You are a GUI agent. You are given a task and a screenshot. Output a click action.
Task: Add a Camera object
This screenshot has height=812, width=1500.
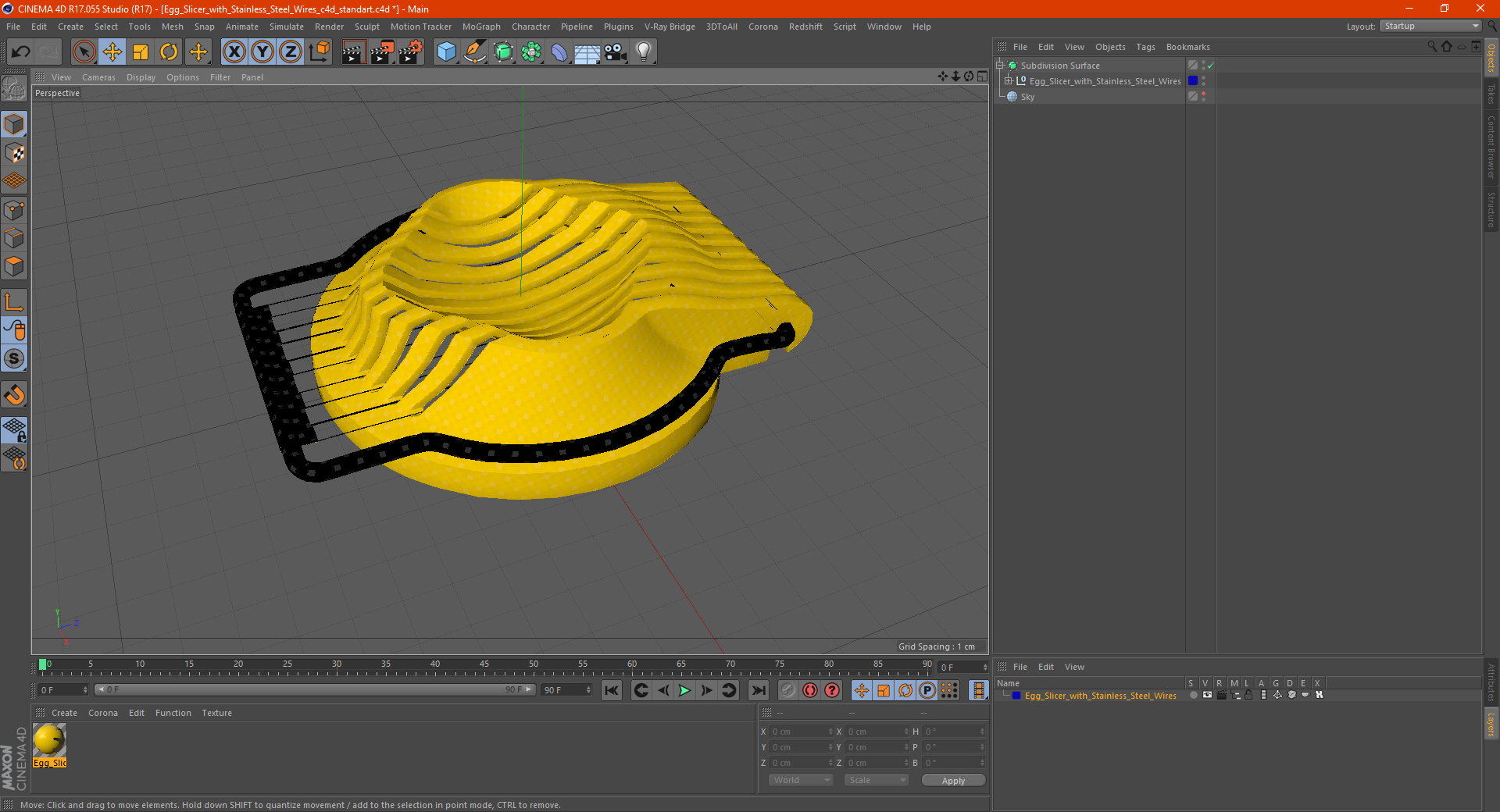click(616, 52)
